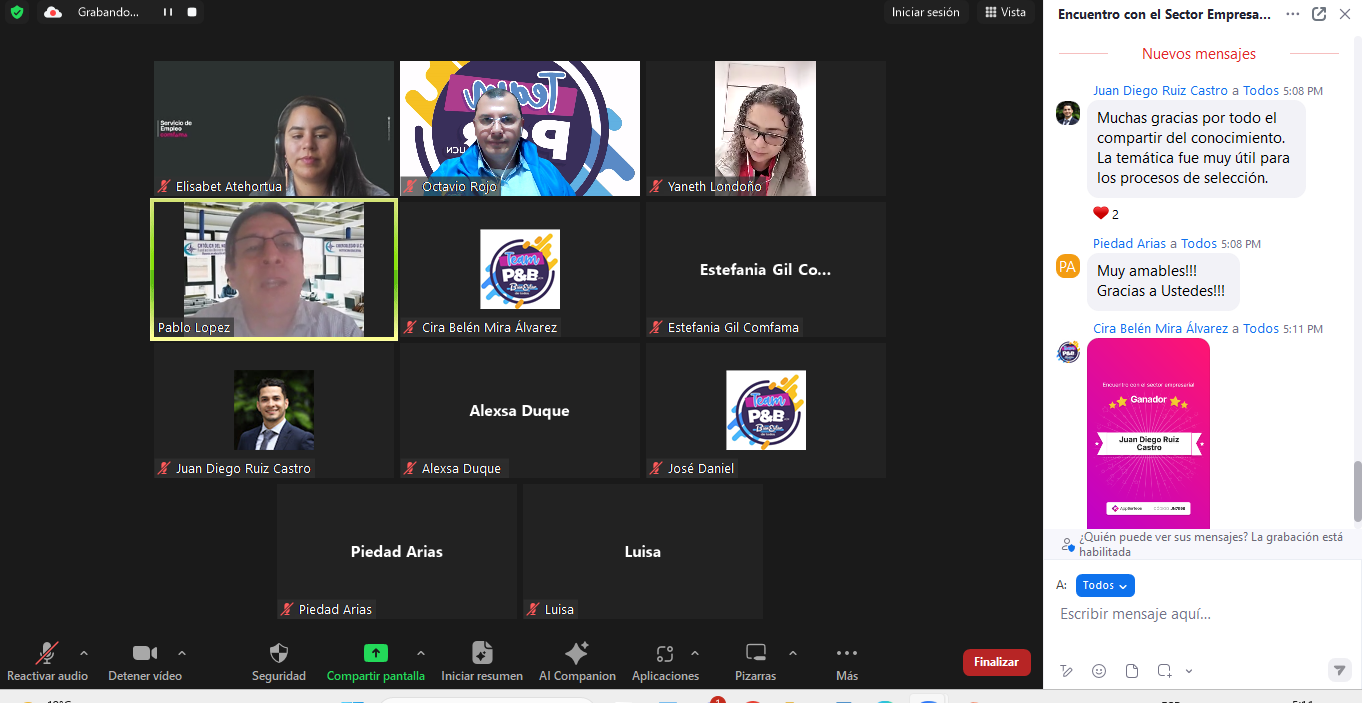Open the Todos recipient dropdown
Viewport: 1362px width, 703px height.
[1105, 585]
